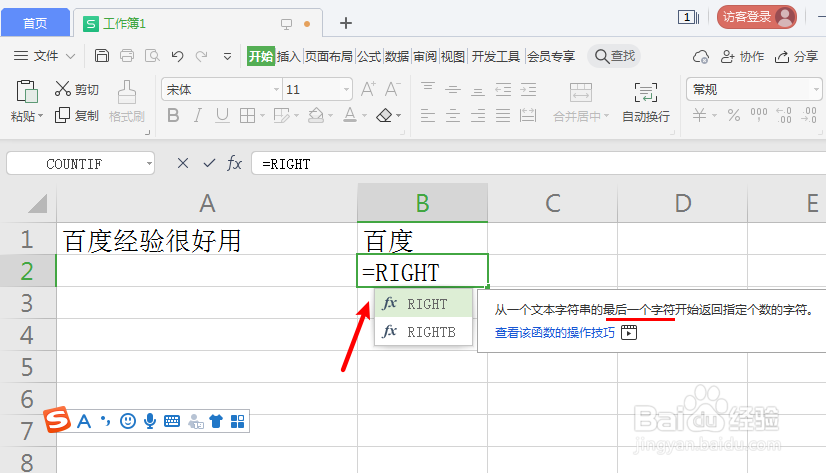Viewport: 826px width, 473px height.
Task: Undo the last action
Action: tap(178, 56)
